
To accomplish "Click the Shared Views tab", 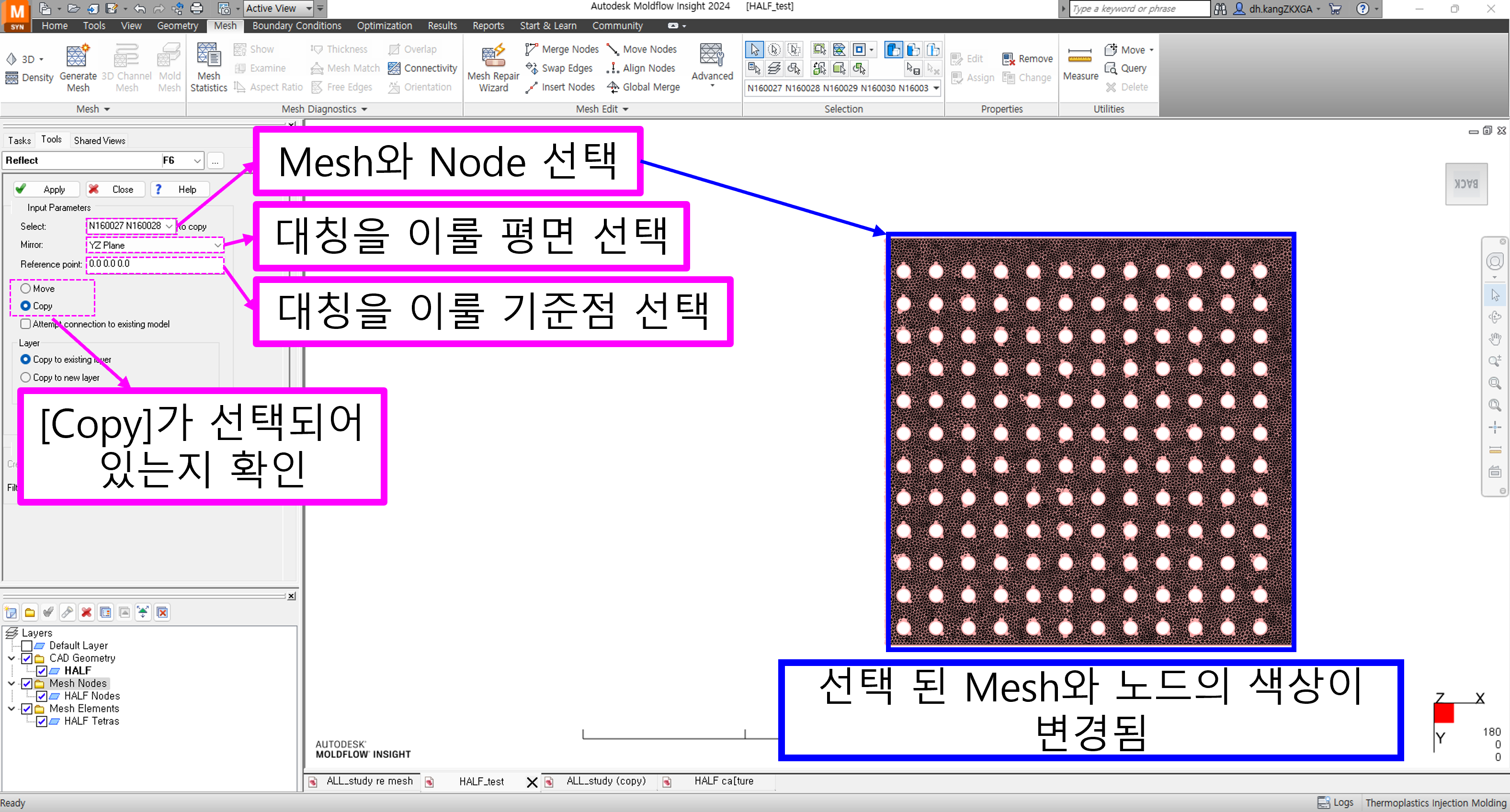I will [100, 141].
